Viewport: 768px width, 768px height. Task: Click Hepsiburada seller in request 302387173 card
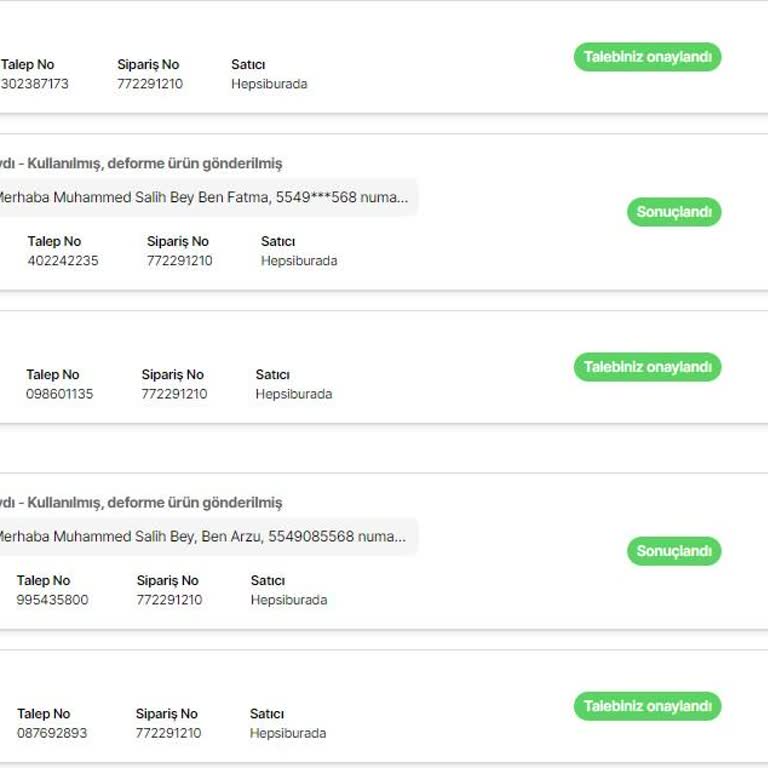269,84
